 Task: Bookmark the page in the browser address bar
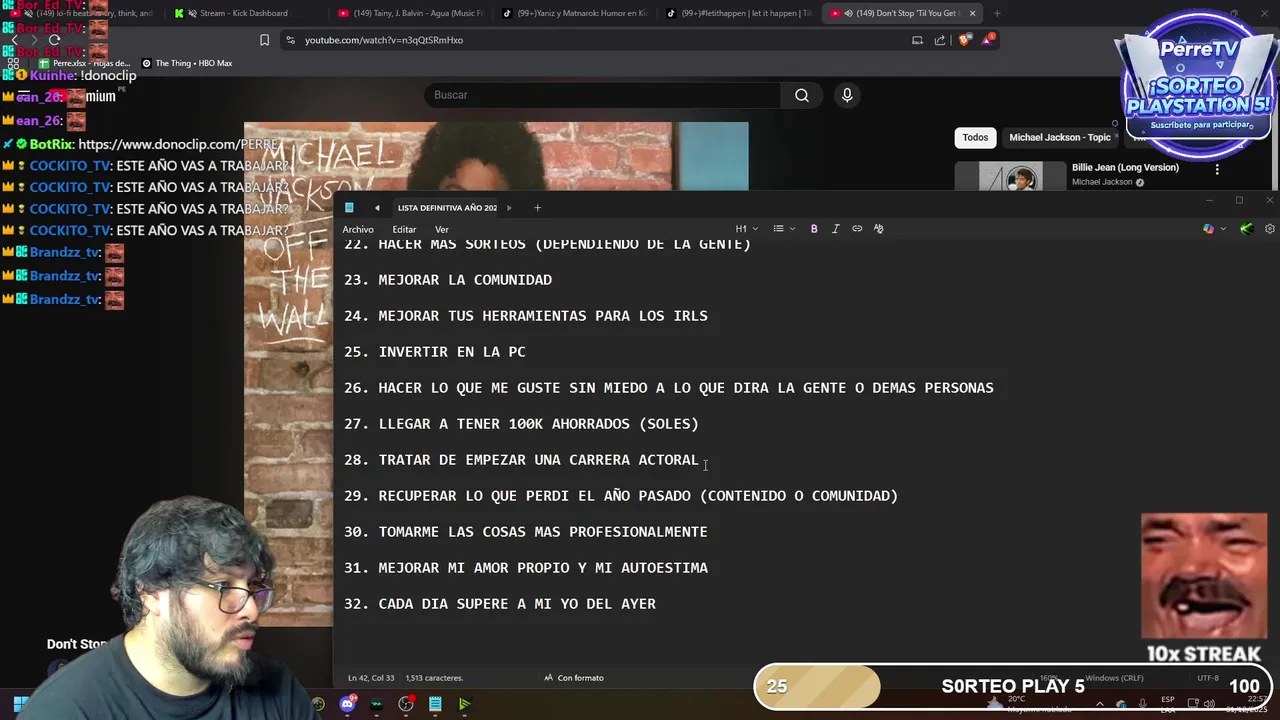point(264,40)
